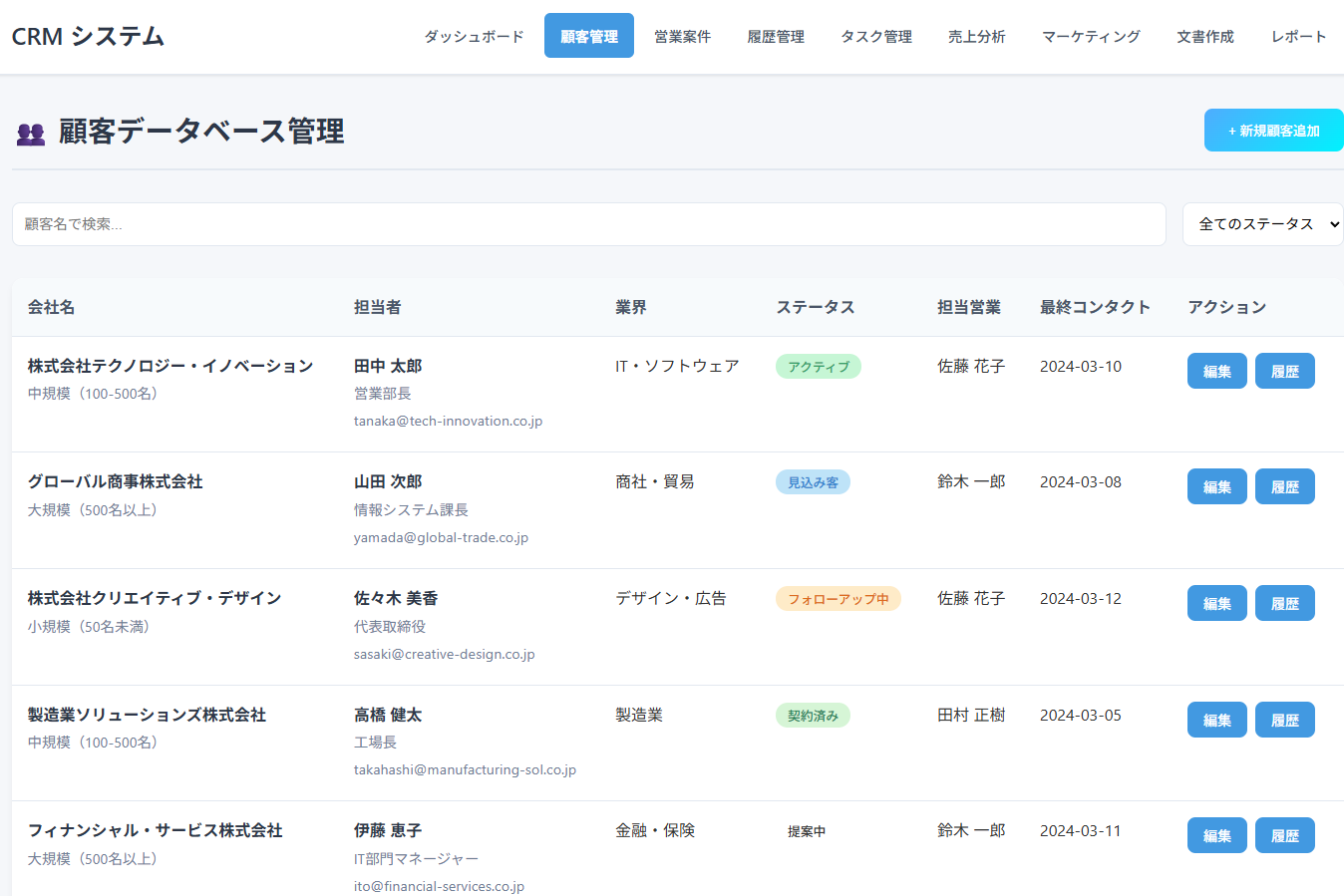Open the 全てのステータス filter dropdown
1344x896 pixels.
[1262, 224]
